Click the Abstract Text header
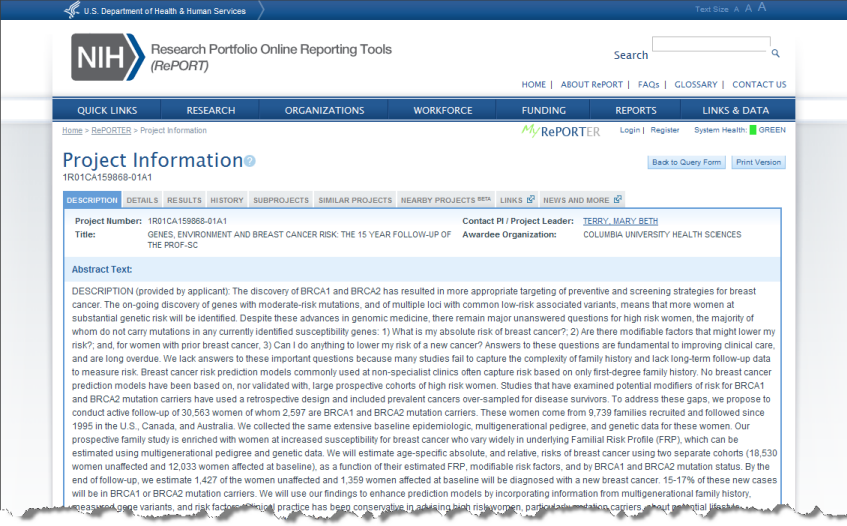 coord(102,269)
